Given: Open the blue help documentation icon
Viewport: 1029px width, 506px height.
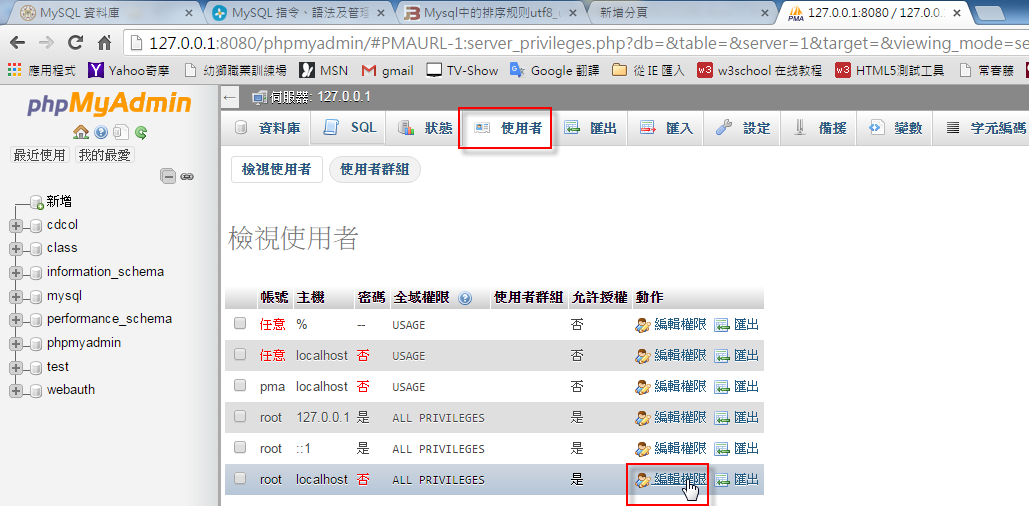Looking at the screenshot, I should point(100,133).
